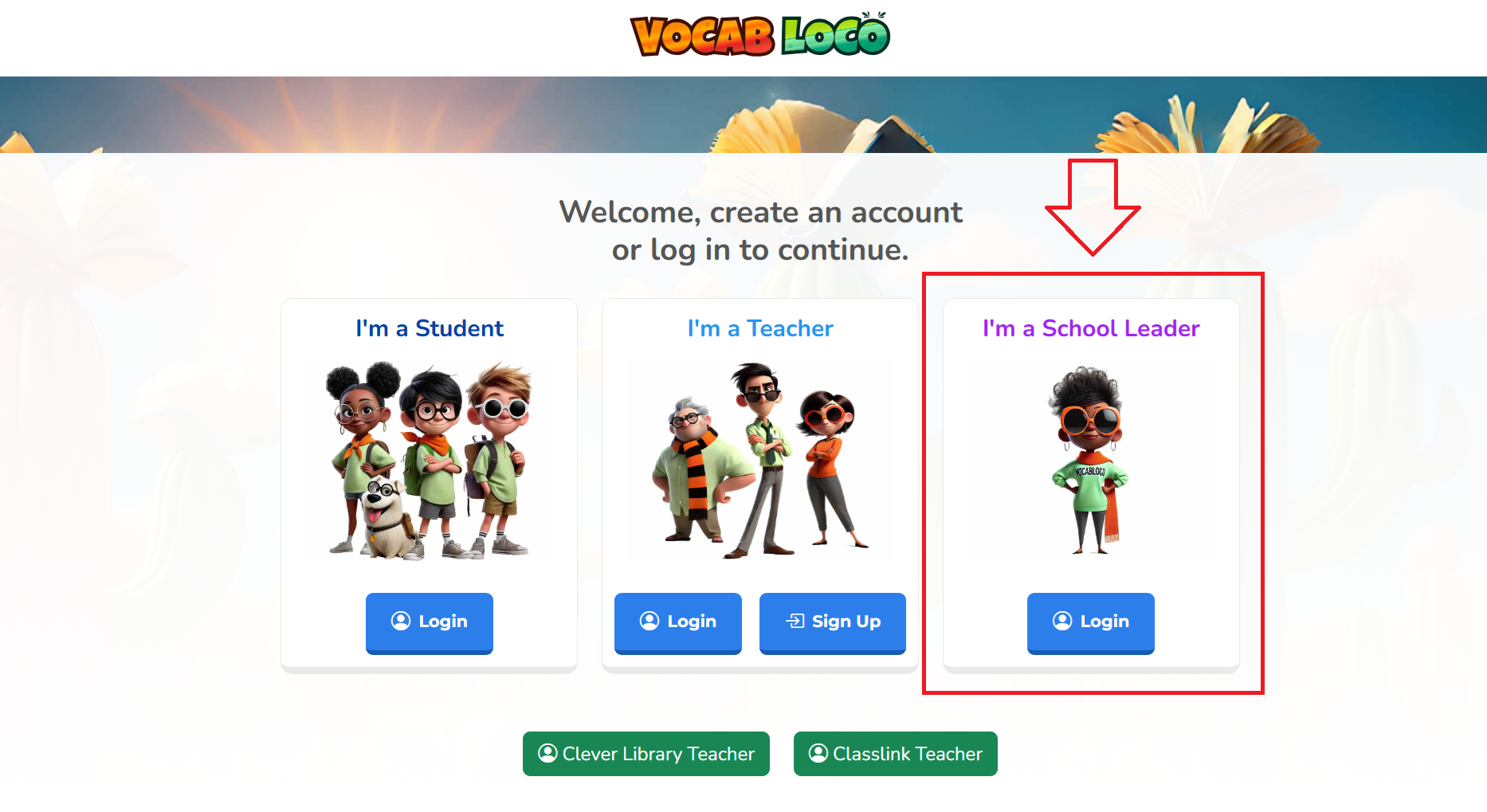Click the "I'm a Teacher" heading

point(760,328)
